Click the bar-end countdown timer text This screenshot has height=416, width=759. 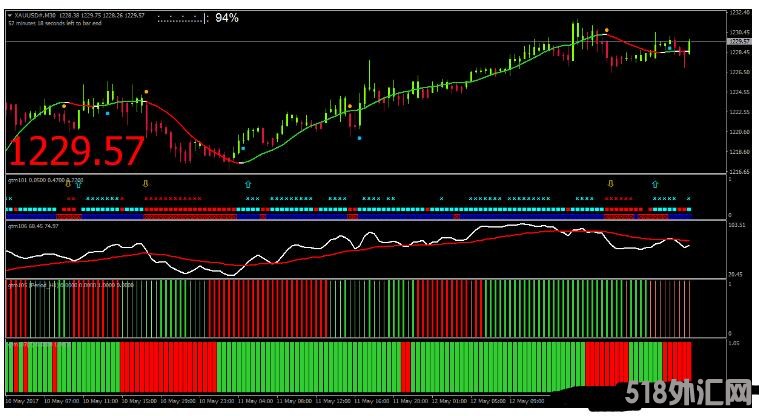55,23
